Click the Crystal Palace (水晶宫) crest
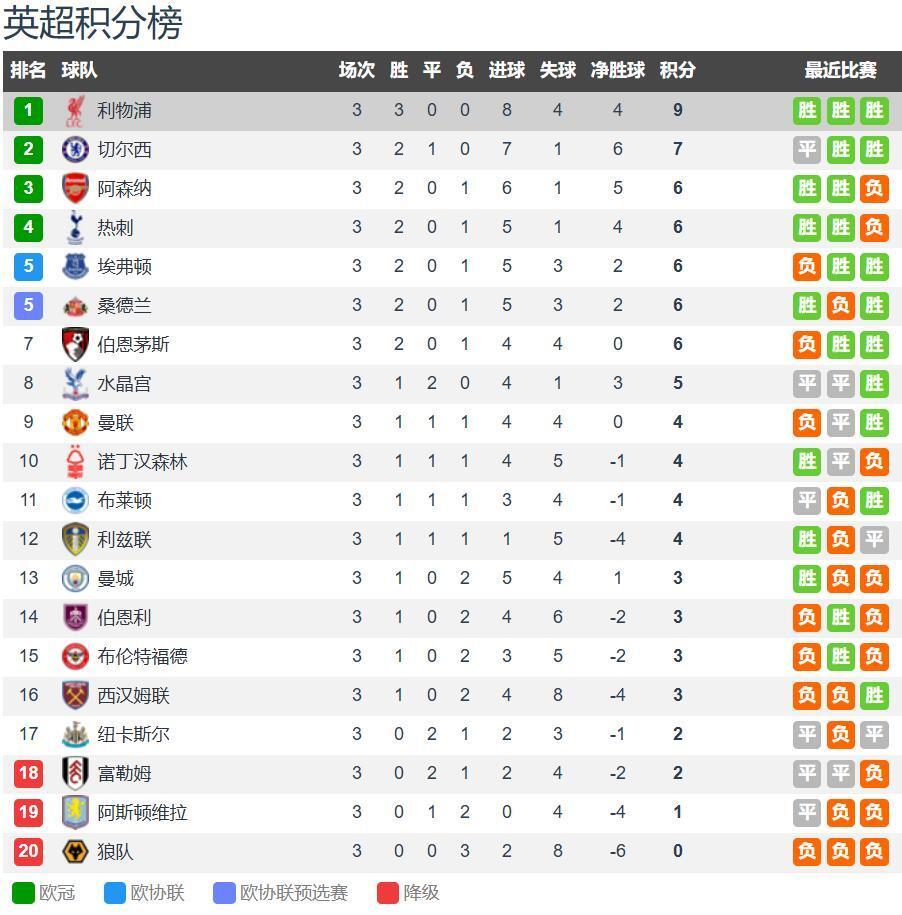 pyautogui.click(x=75, y=383)
